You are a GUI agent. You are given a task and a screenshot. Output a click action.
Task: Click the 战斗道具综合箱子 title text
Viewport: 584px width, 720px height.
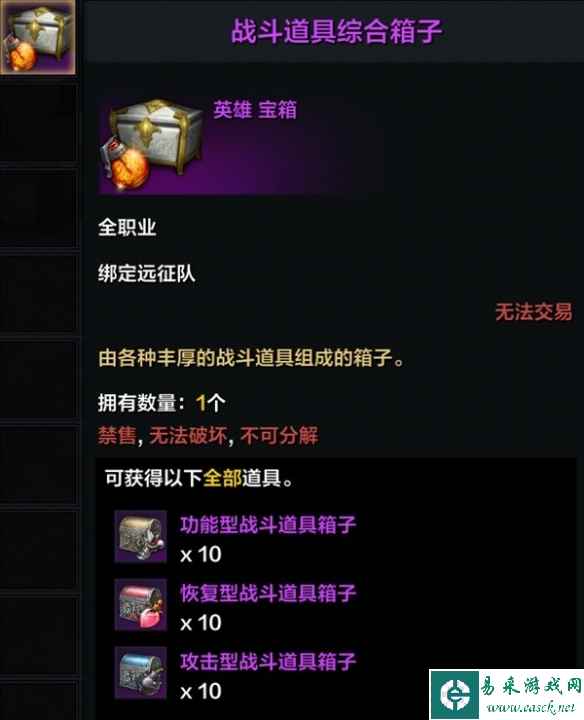click(x=336, y=31)
